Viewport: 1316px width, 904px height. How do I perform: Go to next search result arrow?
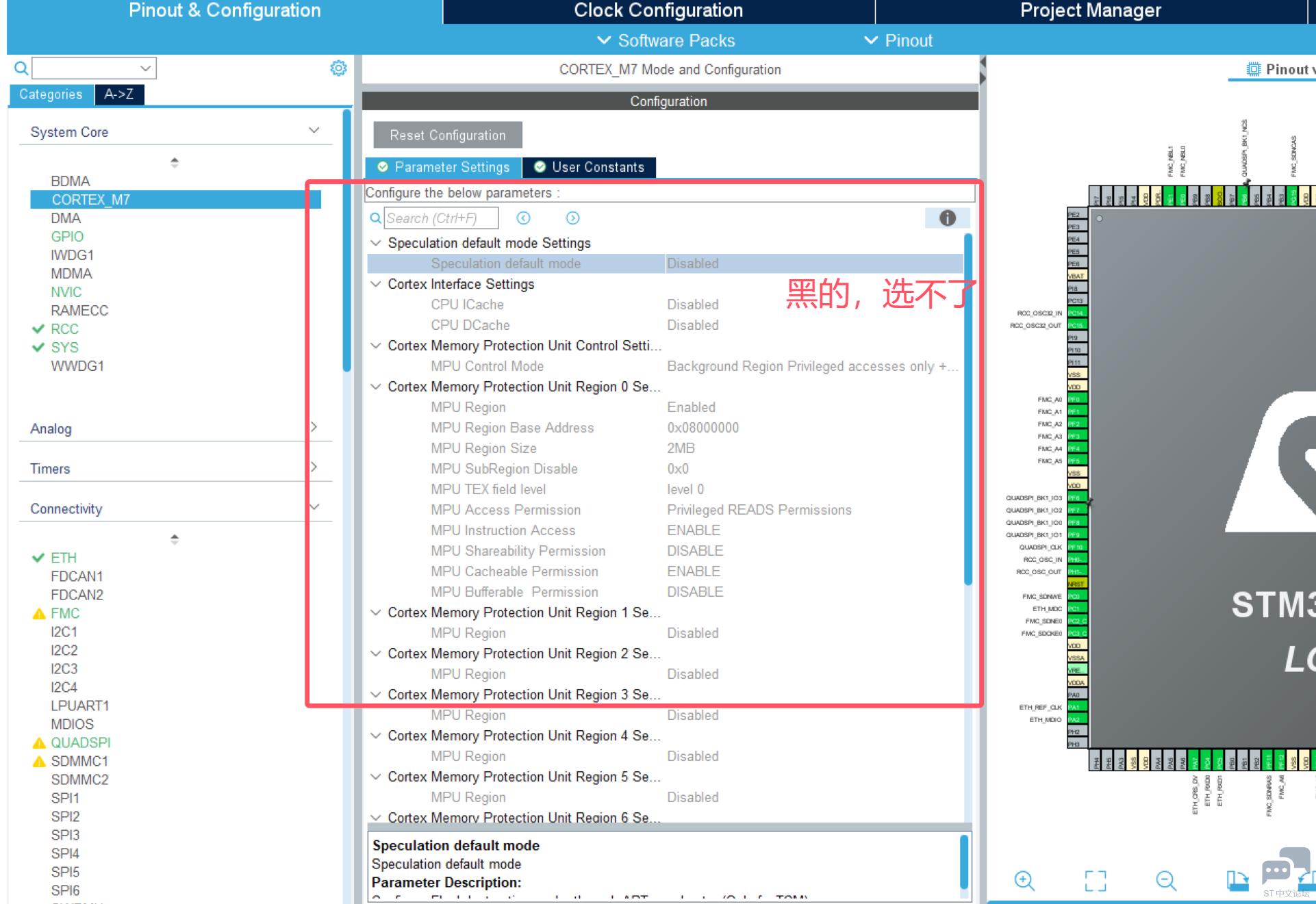572,218
